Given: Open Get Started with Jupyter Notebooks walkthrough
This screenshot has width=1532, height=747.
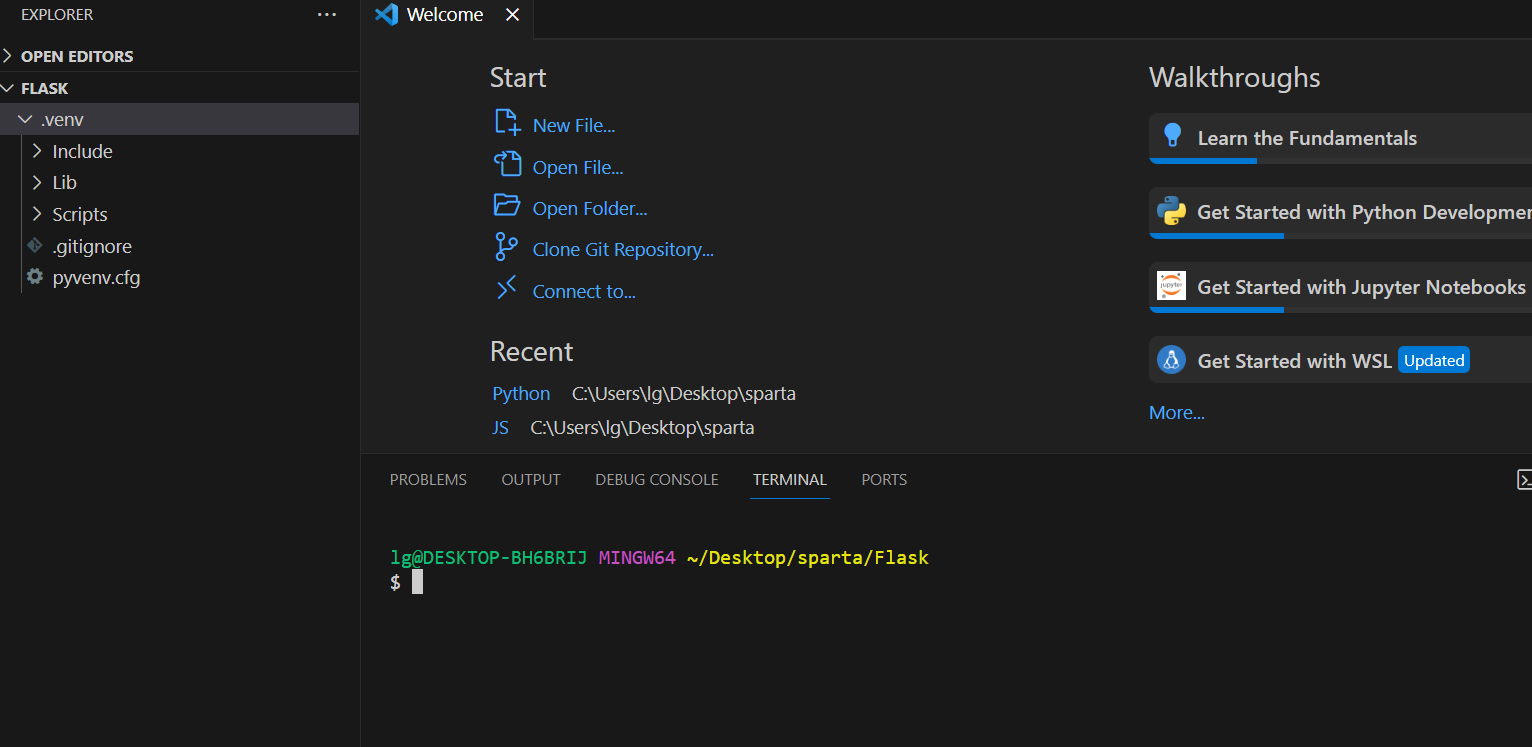Looking at the screenshot, I should click(1340, 287).
